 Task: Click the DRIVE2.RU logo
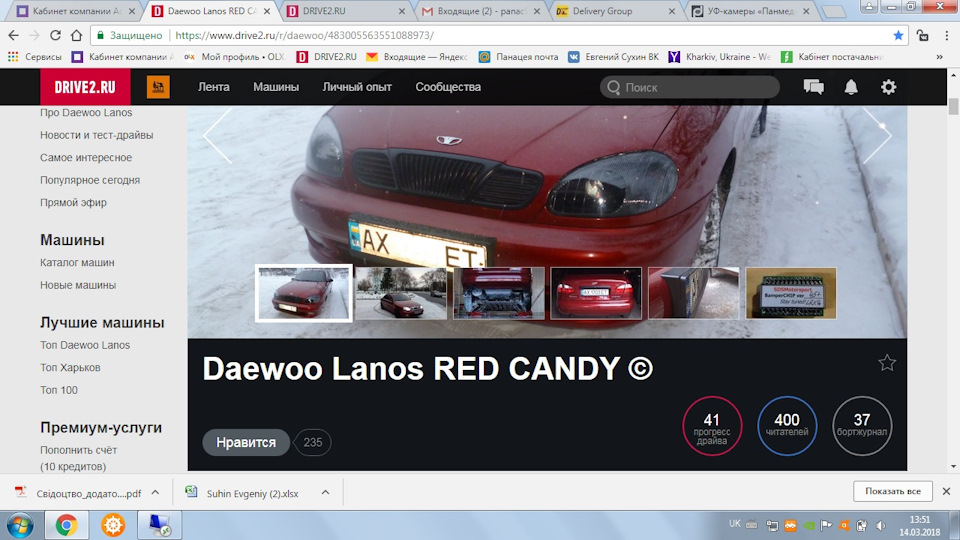click(85, 87)
